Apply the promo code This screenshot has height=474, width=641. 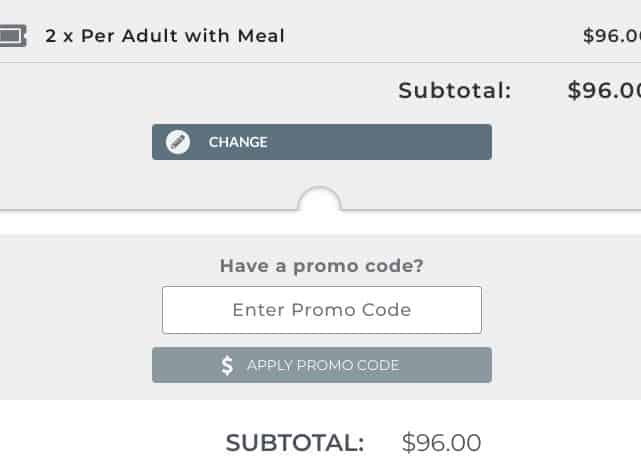point(322,365)
